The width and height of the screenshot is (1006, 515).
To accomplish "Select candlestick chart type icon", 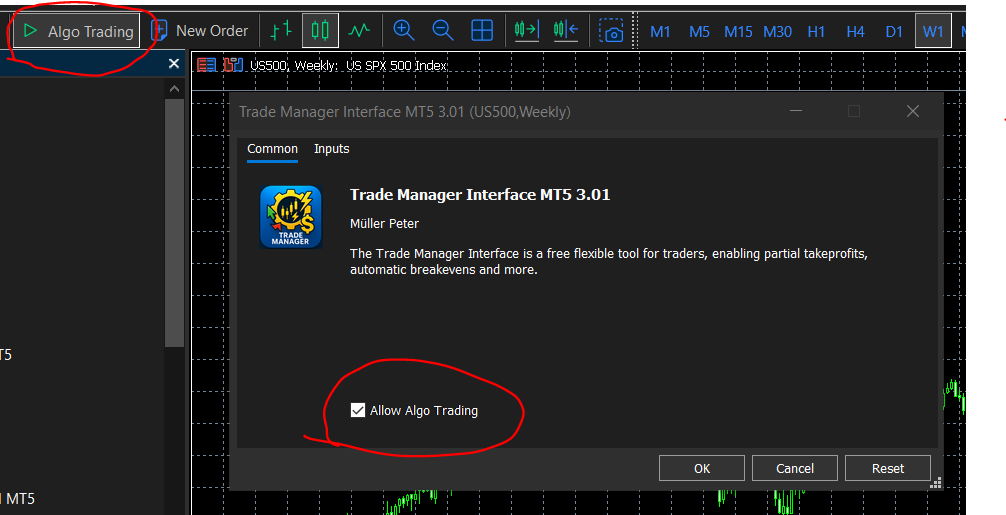I will [x=320, y=30].
